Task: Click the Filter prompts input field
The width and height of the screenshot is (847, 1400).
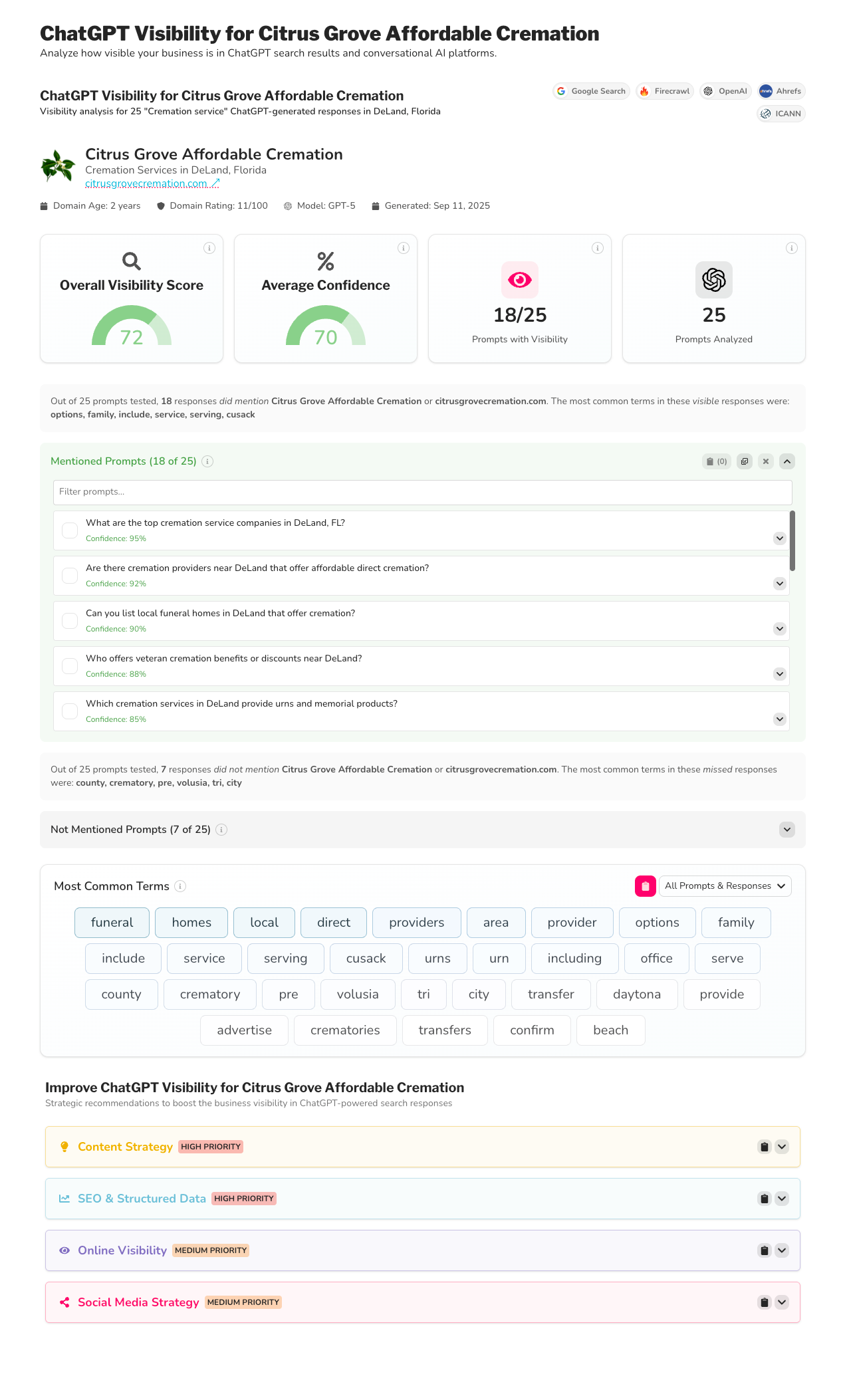Action: [423, 492]
